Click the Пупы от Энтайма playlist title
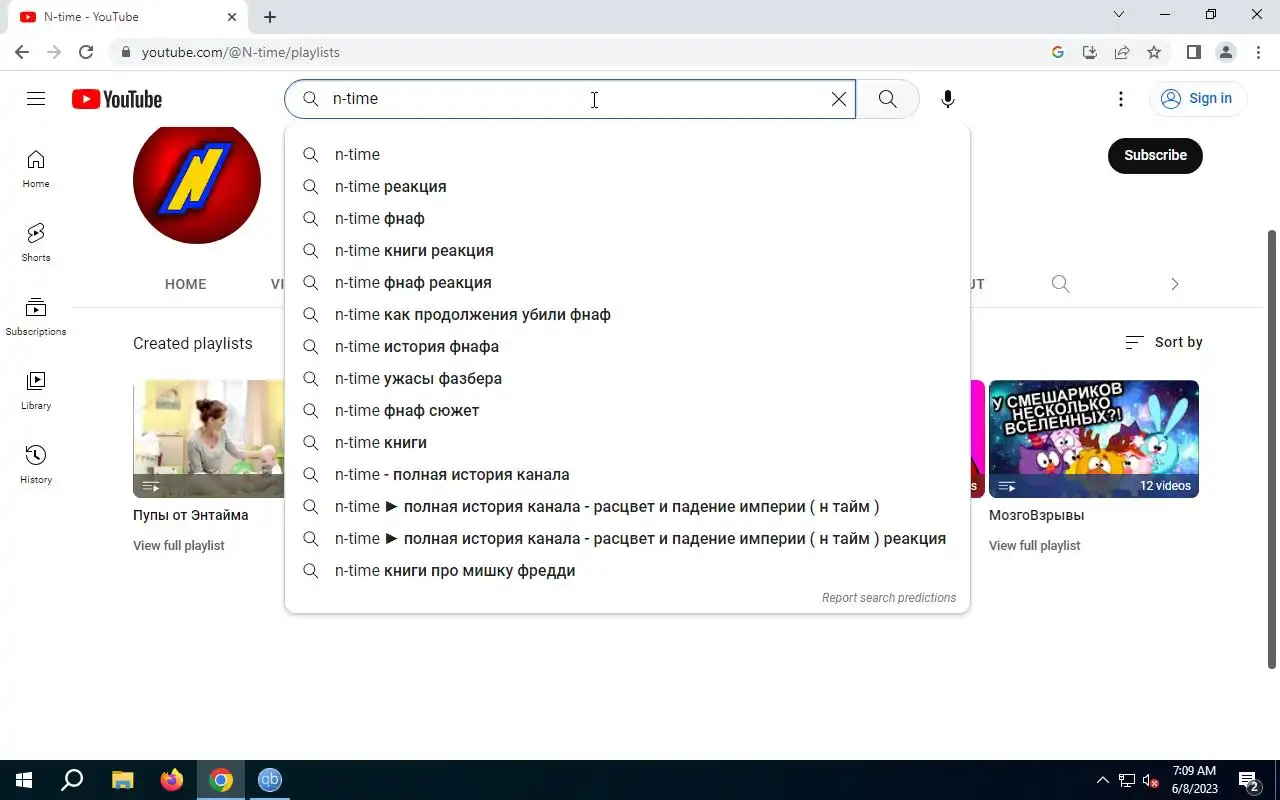 point(191,515)
